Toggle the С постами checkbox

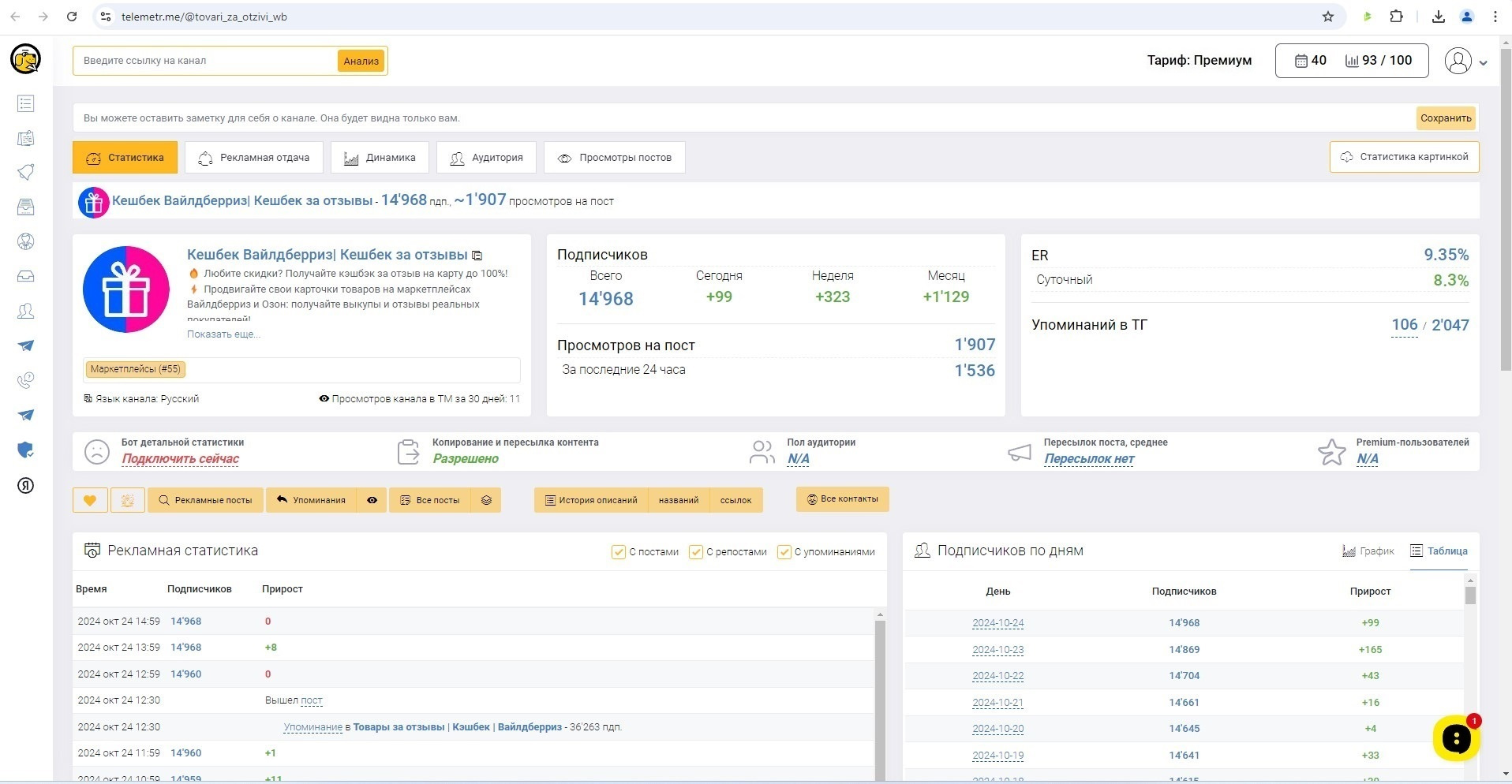click(x=619, y=552)
